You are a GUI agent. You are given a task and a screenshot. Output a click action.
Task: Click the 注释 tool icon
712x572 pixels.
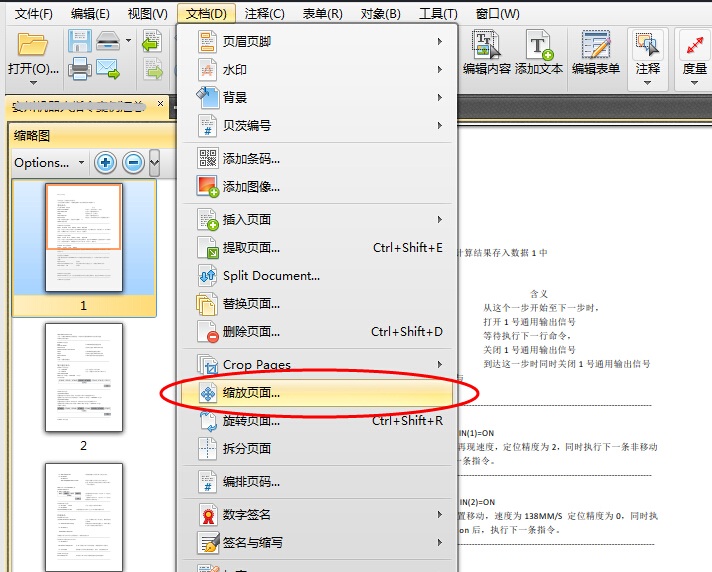648,45
